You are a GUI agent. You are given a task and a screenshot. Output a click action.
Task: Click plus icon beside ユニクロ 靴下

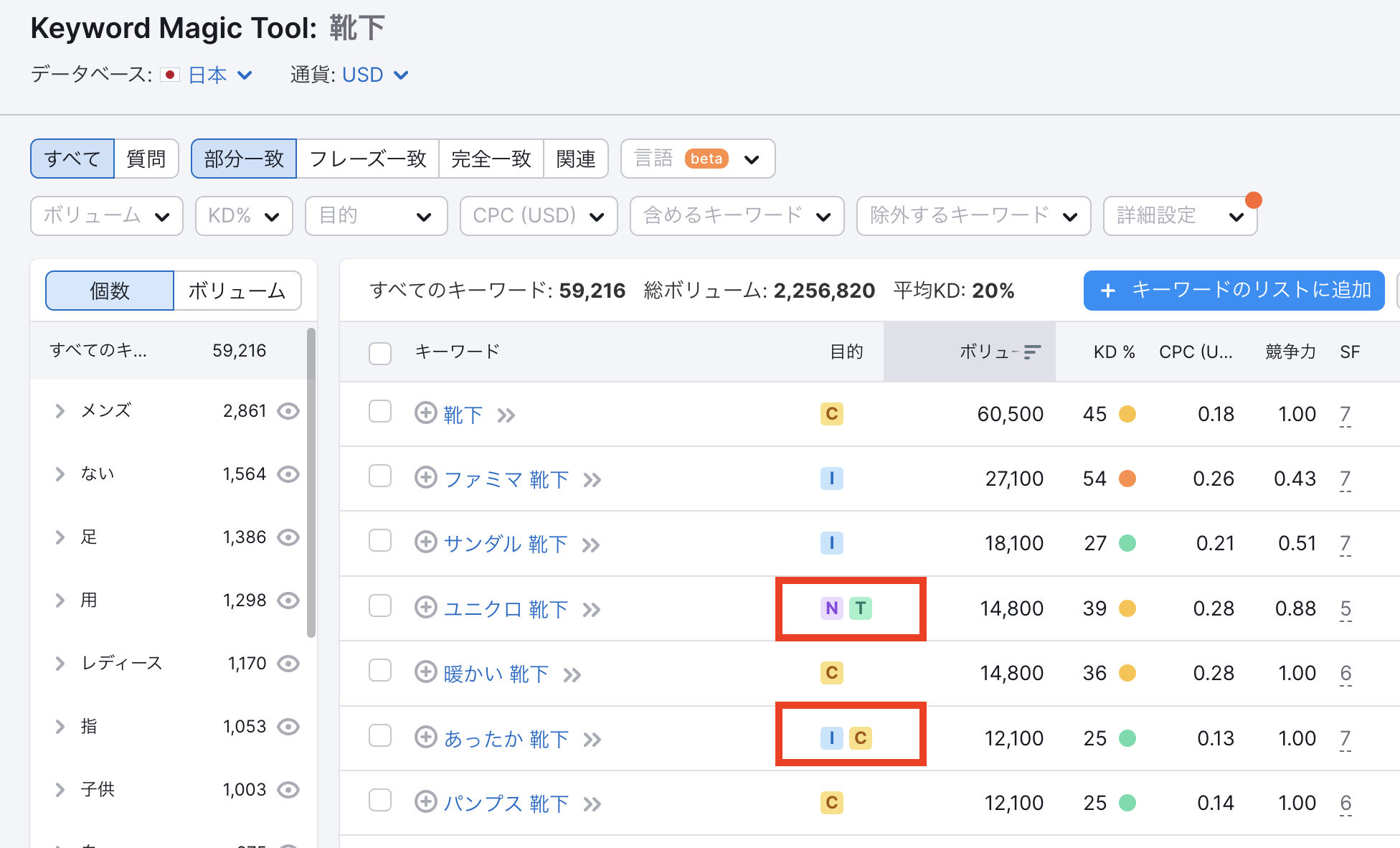click(426, 607)
